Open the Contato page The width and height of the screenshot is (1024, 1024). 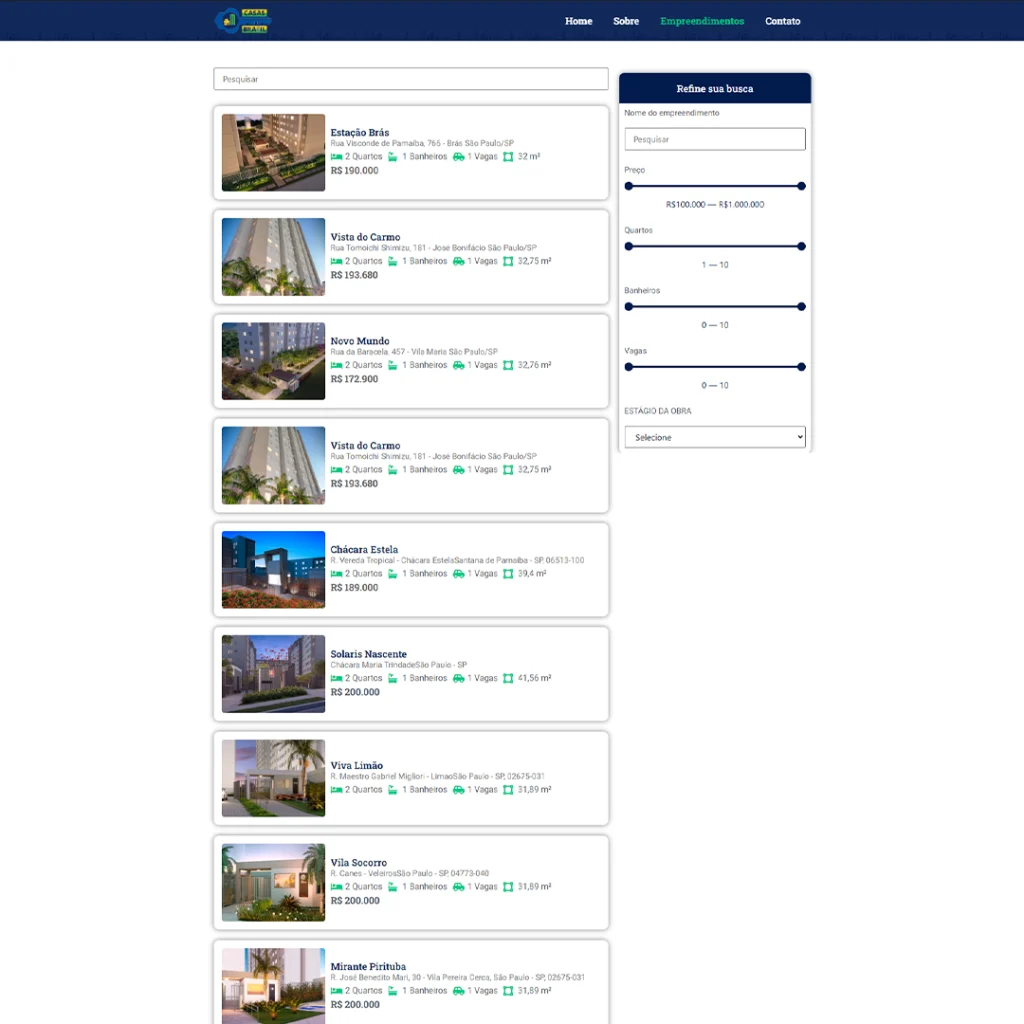click(782, 21)
